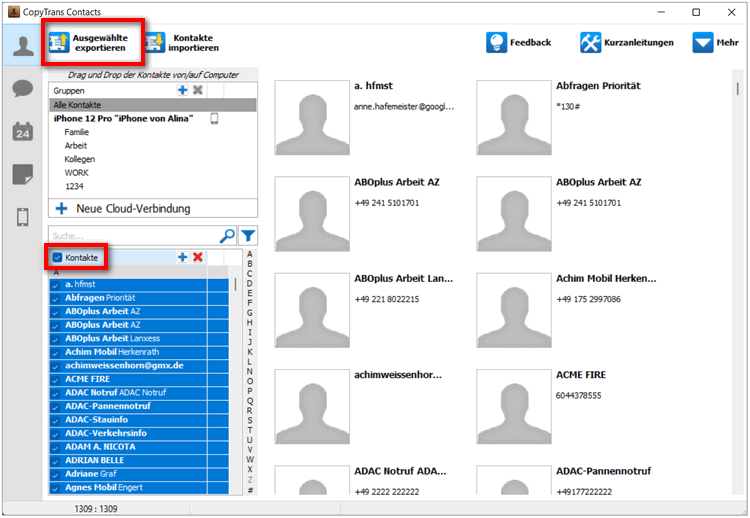The width and height of the screenshot is (750, 518).
Task: Uncheck Abfragen Priorität checkbox
Action: pyautogui.click(x=55, y=298)
